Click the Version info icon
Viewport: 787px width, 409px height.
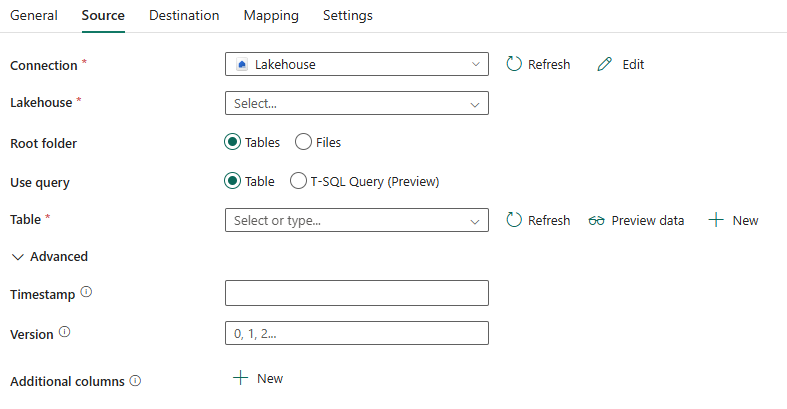65,333
